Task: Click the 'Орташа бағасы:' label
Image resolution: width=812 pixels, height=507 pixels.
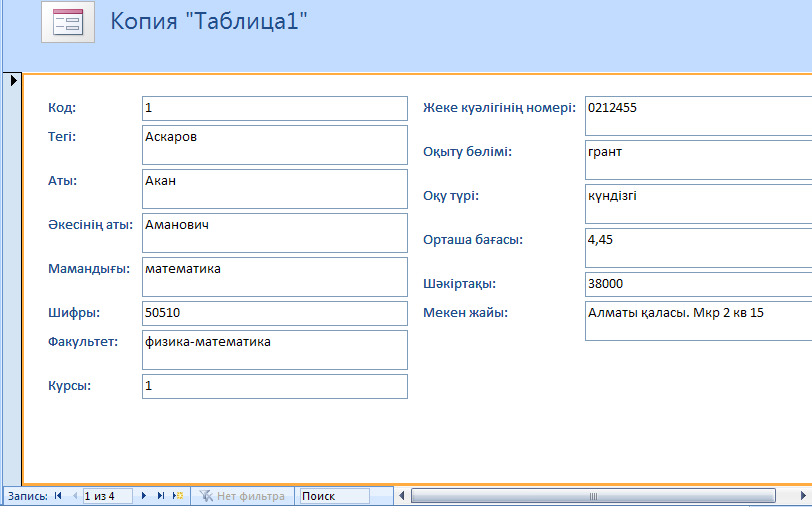Action: tap(473, 240)
